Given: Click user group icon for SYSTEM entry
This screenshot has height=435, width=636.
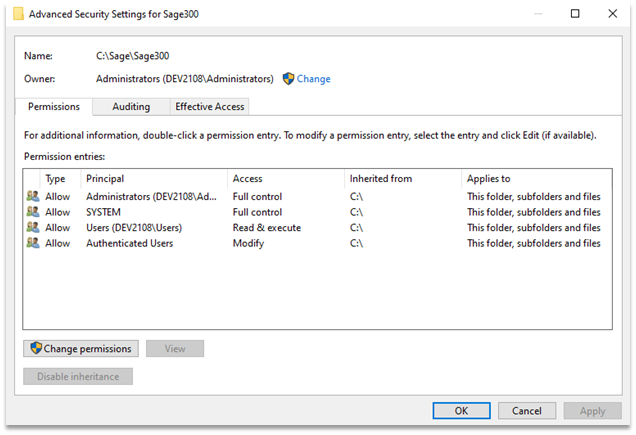Looking at the screenshot, I should [33, 212].
